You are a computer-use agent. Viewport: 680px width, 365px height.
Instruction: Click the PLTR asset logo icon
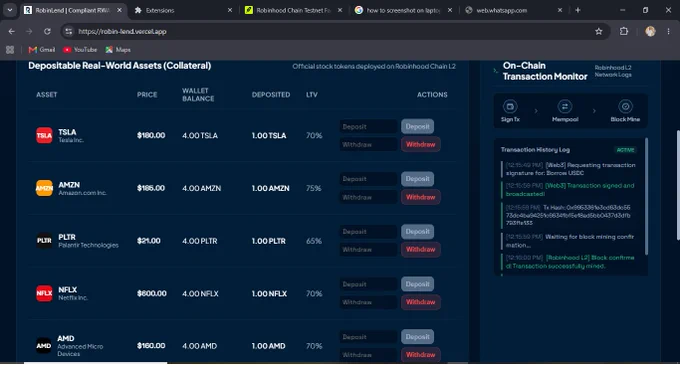[44, 241]
